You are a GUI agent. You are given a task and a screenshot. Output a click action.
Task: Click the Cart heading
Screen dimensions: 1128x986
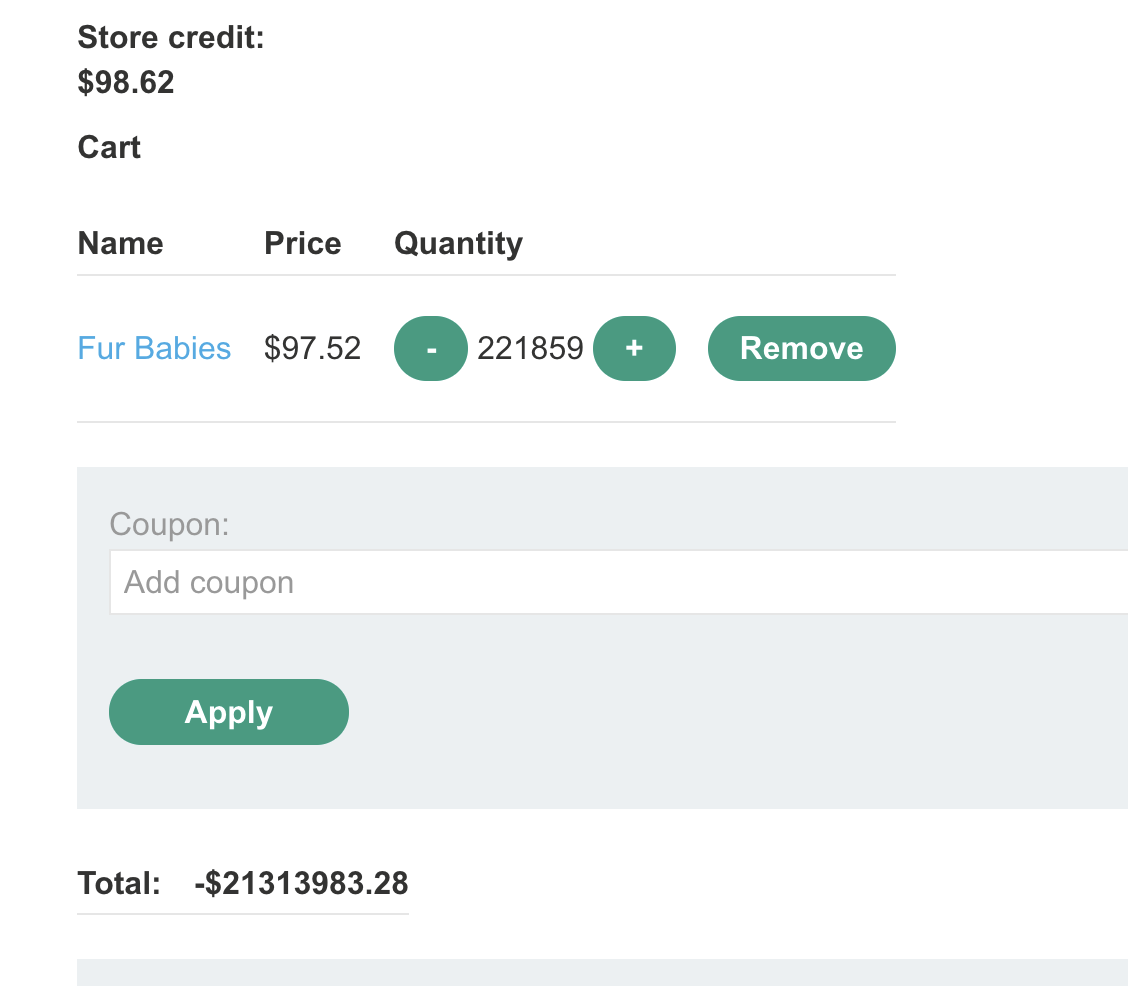(109, 148)
